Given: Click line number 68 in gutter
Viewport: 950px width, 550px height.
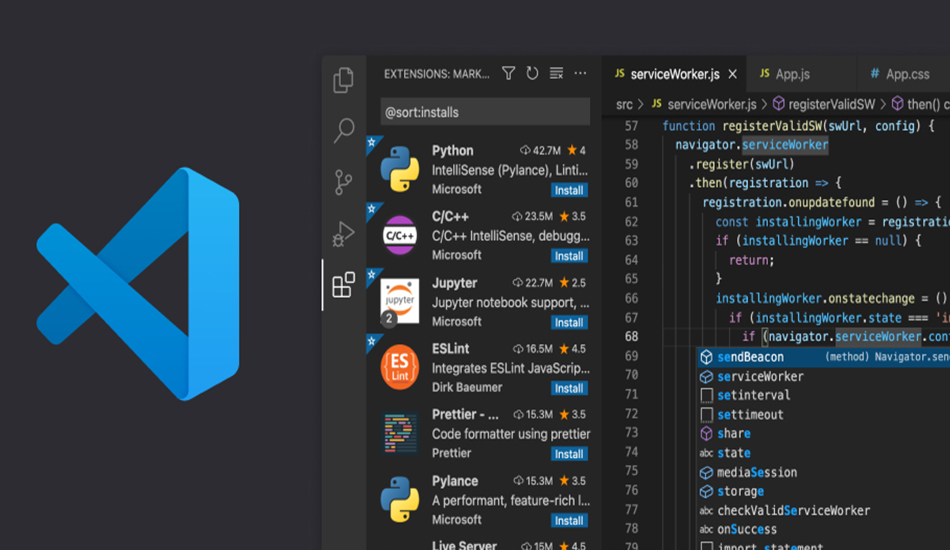Looking at the screenshot, I should [631, 337].
